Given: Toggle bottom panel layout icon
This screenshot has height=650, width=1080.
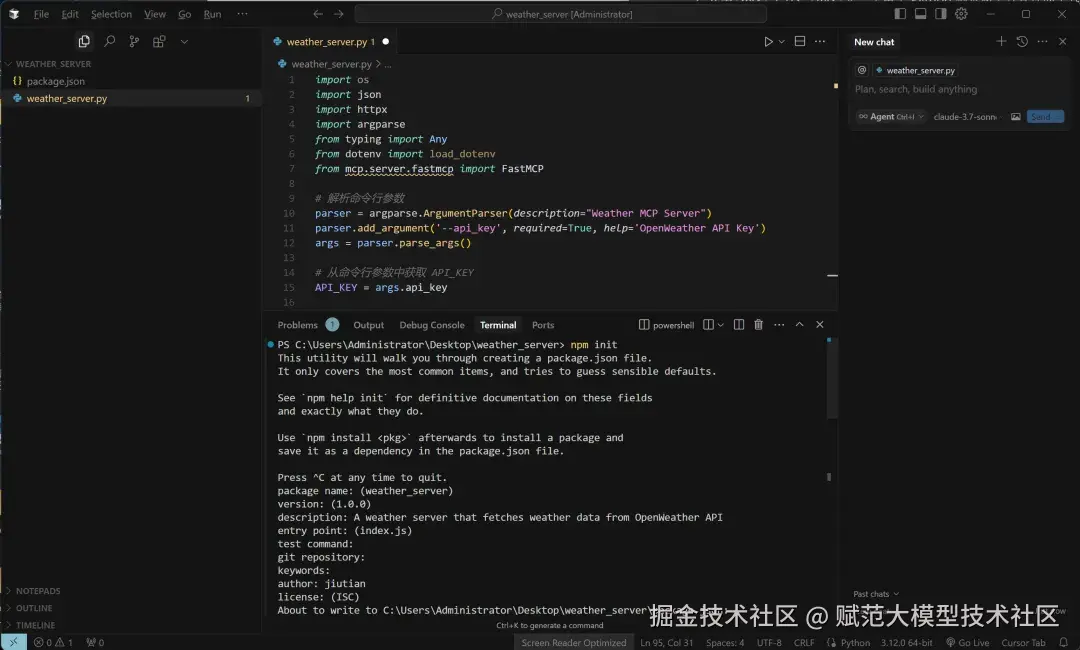Looking at the screenshot, I should [920, 14].
